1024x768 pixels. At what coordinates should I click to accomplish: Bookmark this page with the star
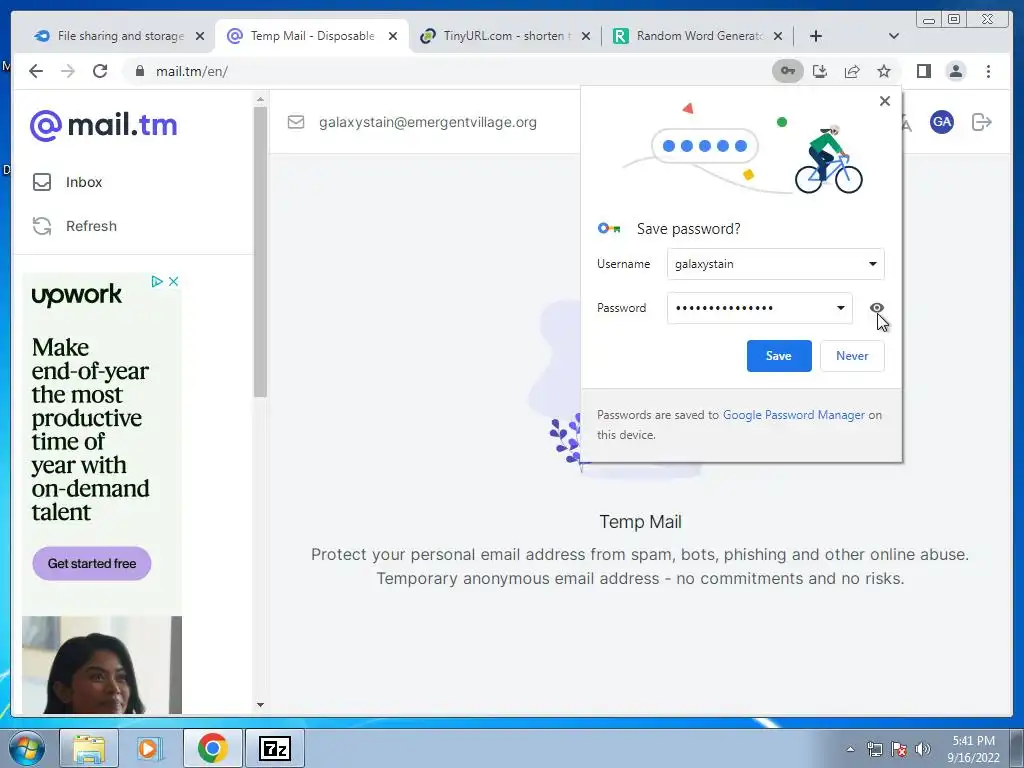(x=884, y=71)
